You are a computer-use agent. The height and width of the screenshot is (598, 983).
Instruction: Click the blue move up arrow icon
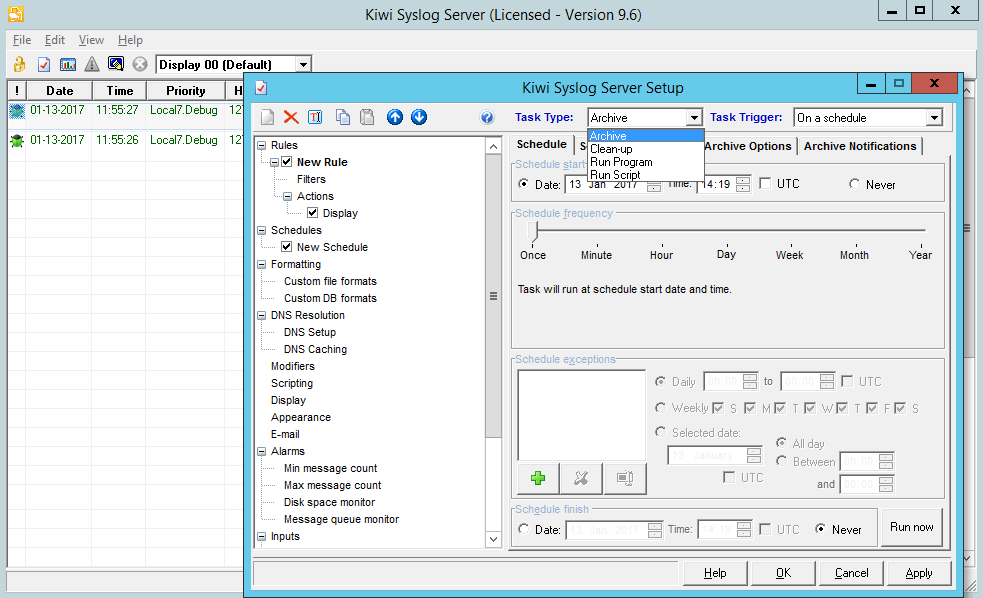coord(395,117)
